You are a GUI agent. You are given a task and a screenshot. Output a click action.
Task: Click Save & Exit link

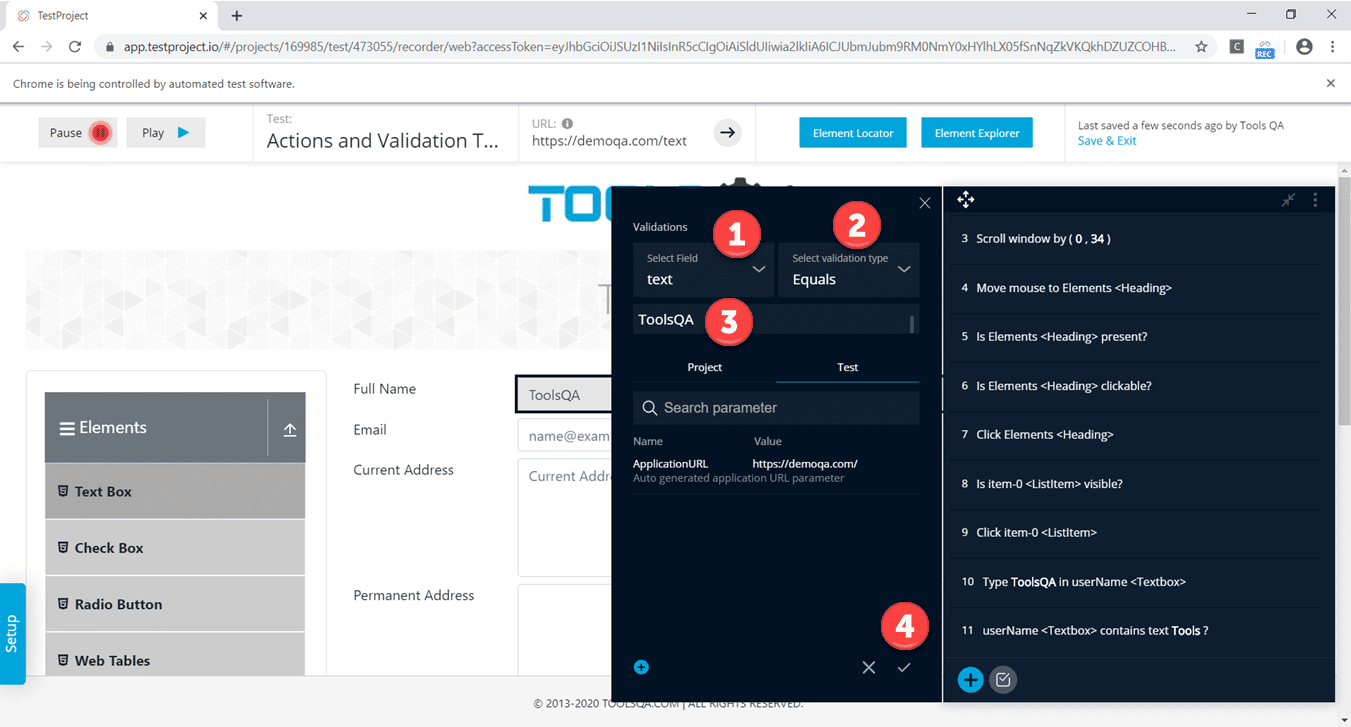coord(1106,141)
